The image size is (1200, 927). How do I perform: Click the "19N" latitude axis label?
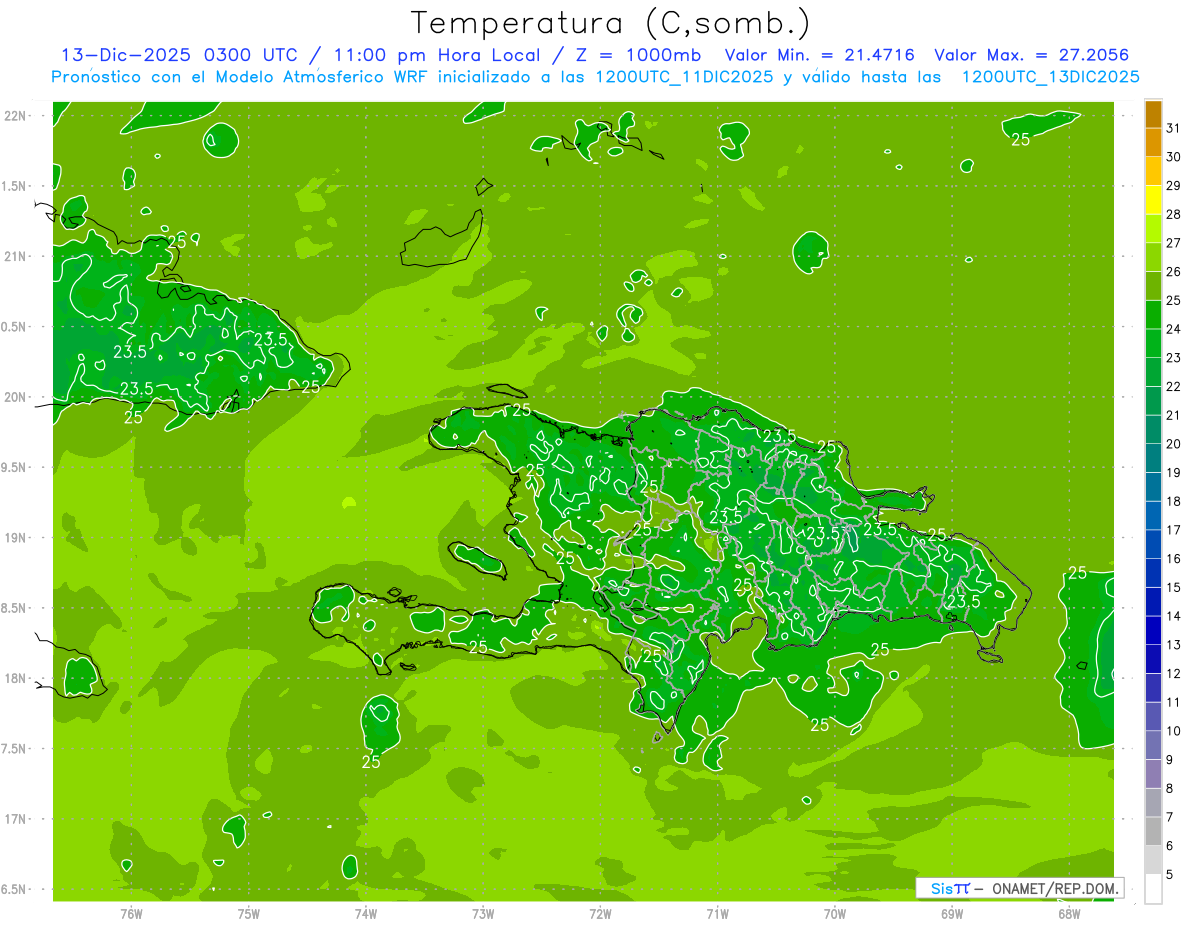[15, 538]
